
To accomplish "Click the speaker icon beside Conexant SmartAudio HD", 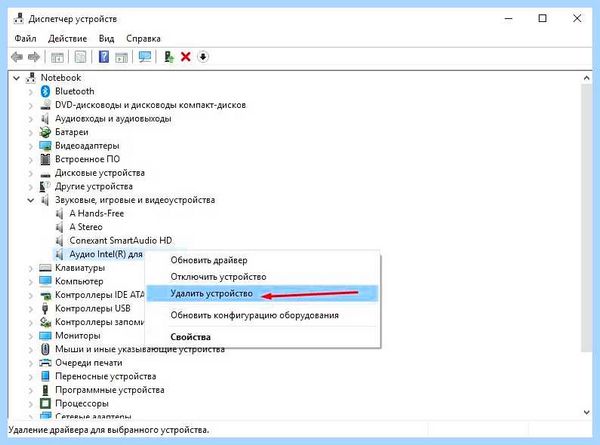I will click(x=60, y=241).
